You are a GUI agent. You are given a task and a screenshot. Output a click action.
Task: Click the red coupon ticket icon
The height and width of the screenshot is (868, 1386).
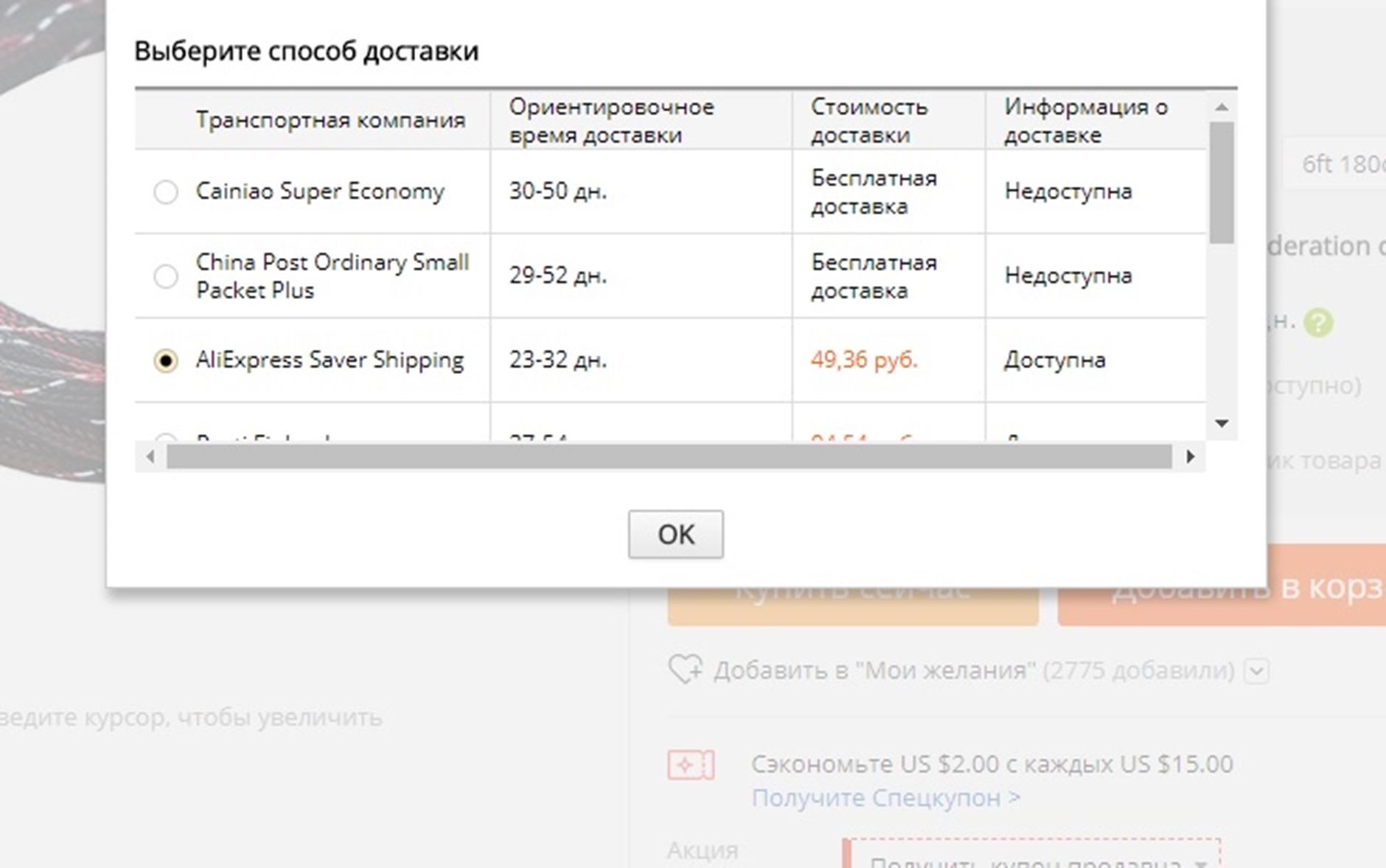pyautogui.click(x=691, y=765)
